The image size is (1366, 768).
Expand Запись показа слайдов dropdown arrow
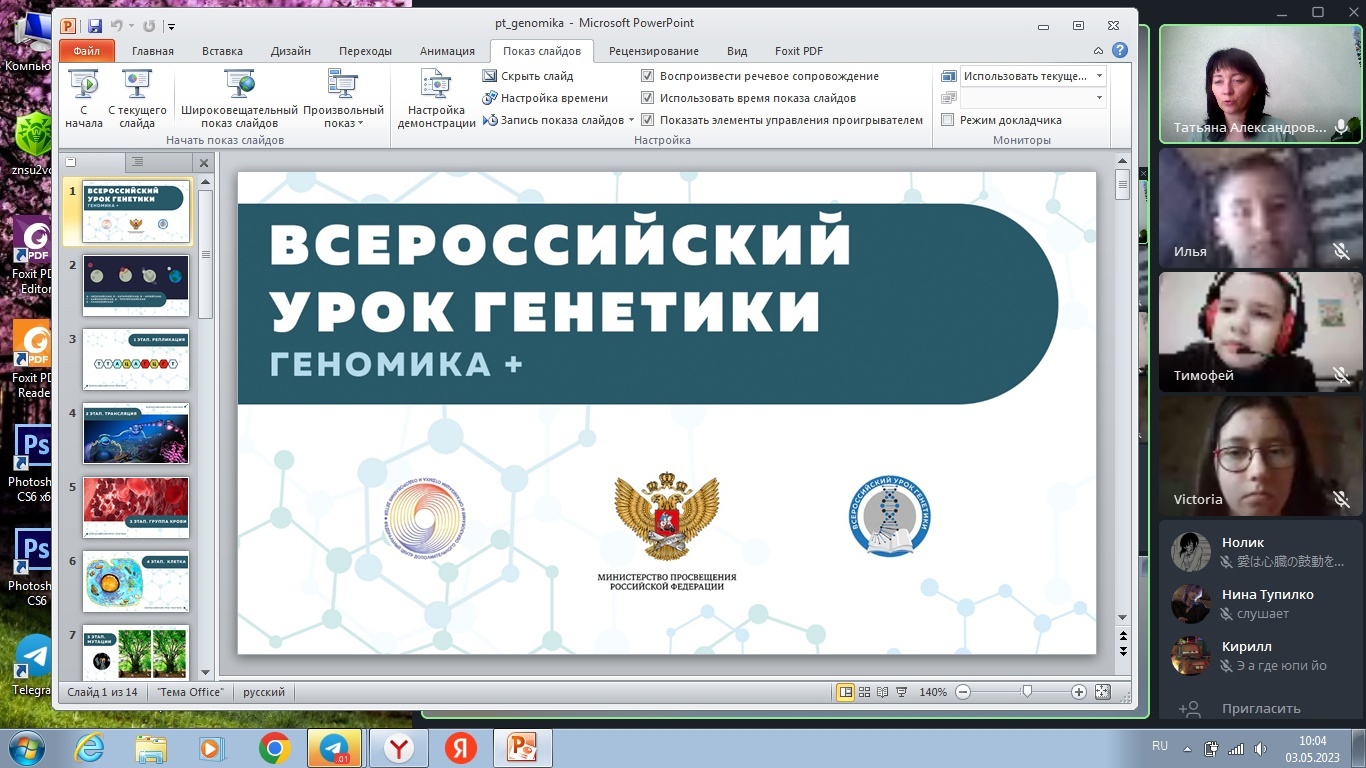pos(632,120)
